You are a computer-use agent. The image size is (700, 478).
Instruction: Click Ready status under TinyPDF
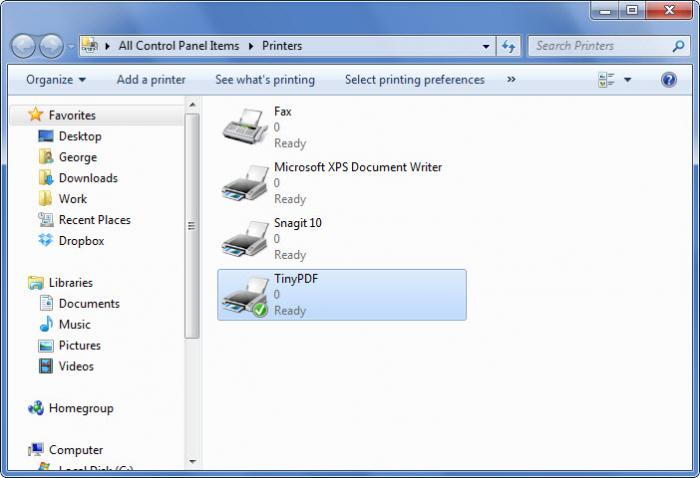[290, 311]
